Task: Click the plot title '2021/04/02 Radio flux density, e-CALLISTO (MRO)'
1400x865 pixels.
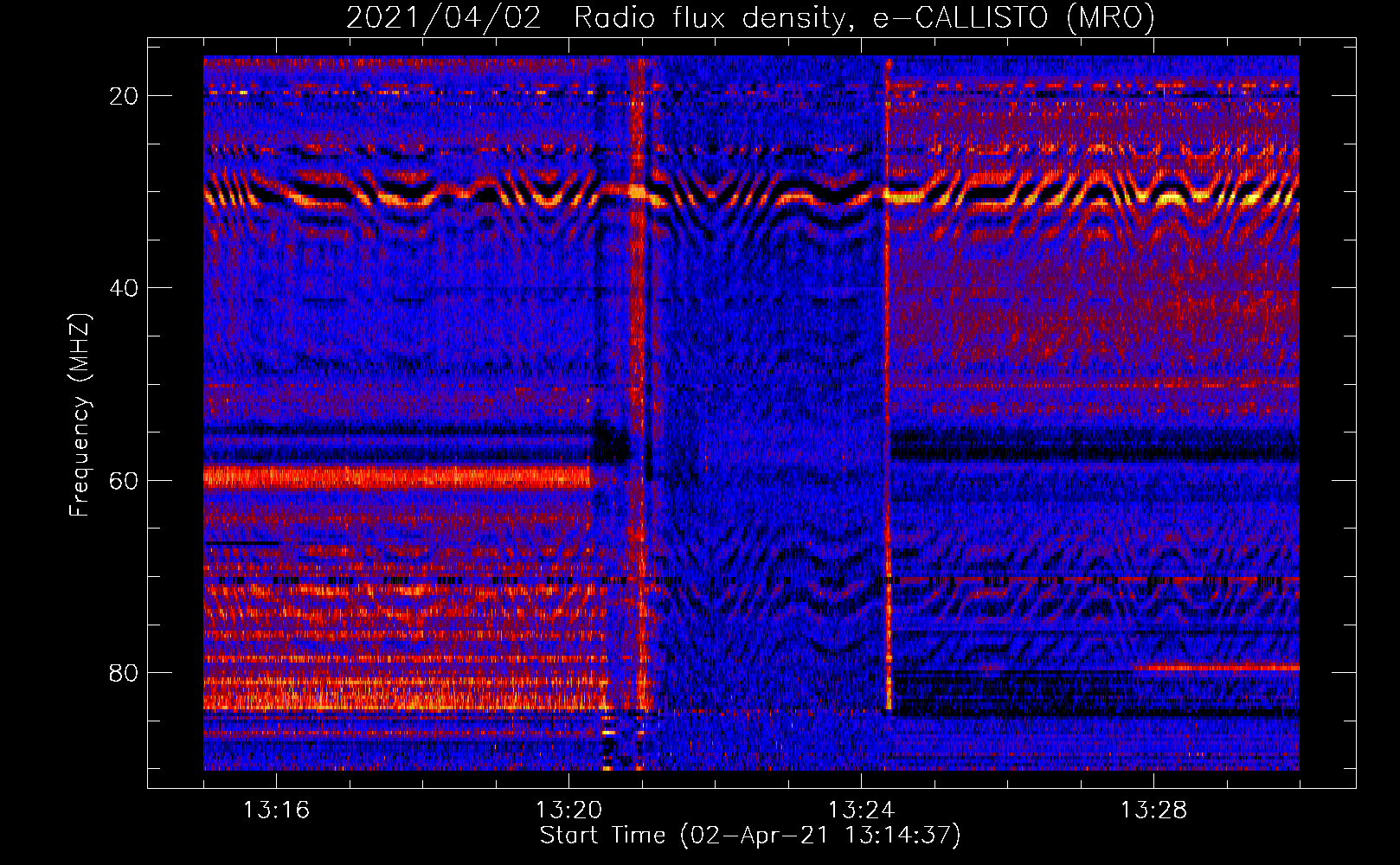Action: pos(750,18)
